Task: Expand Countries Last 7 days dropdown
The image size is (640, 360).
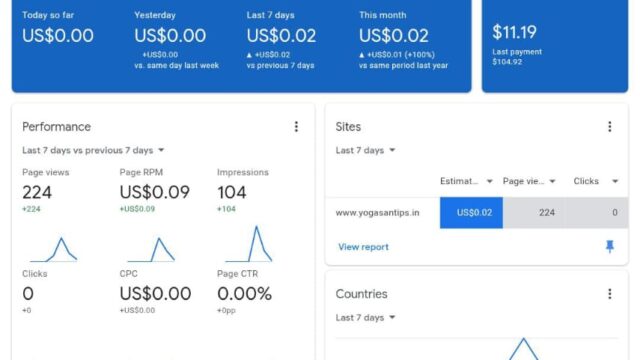Action: click(x=365, y=318)
